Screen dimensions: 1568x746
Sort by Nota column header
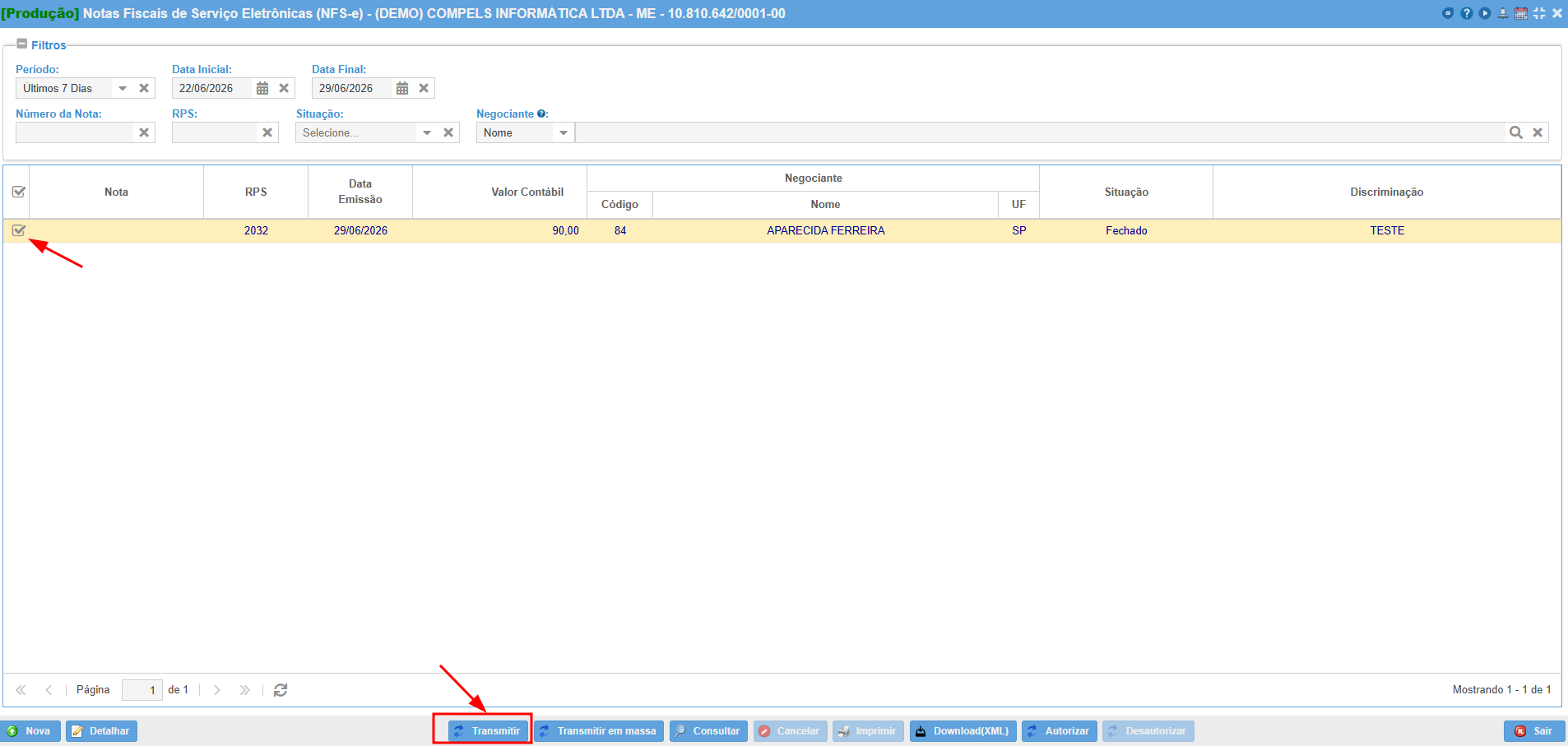[116, 192]
